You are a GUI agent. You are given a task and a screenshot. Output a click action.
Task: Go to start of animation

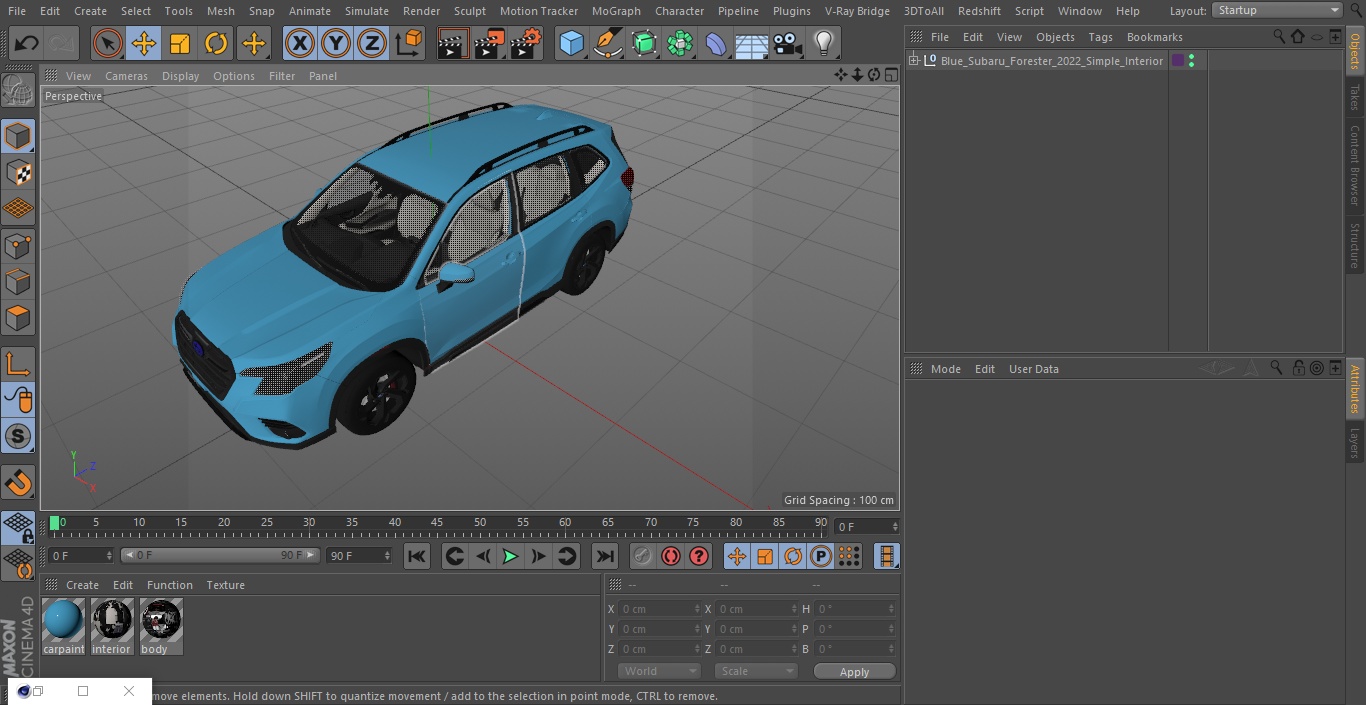click(x=417, y=556)
